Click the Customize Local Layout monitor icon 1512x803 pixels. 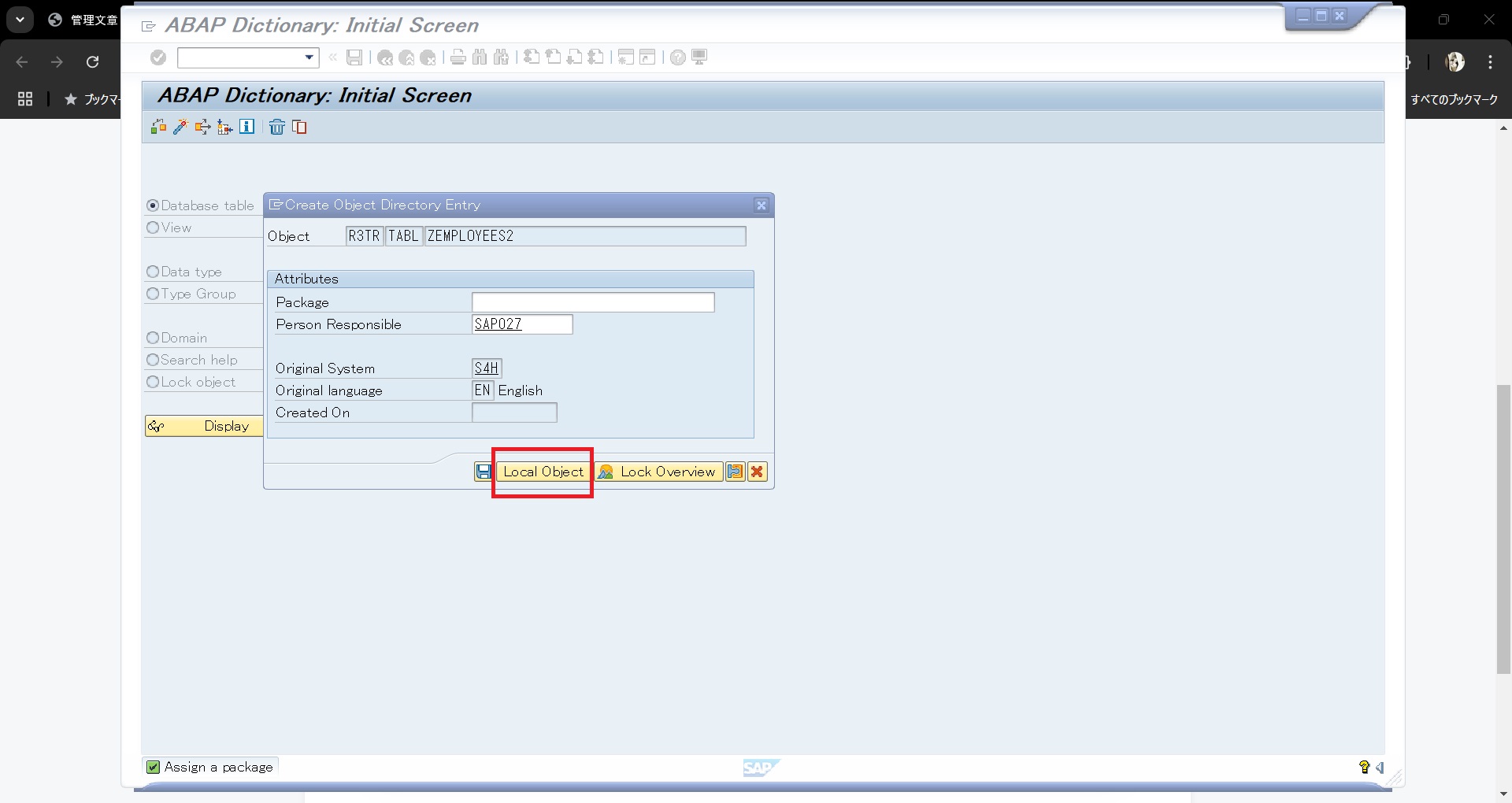(699, 57)
